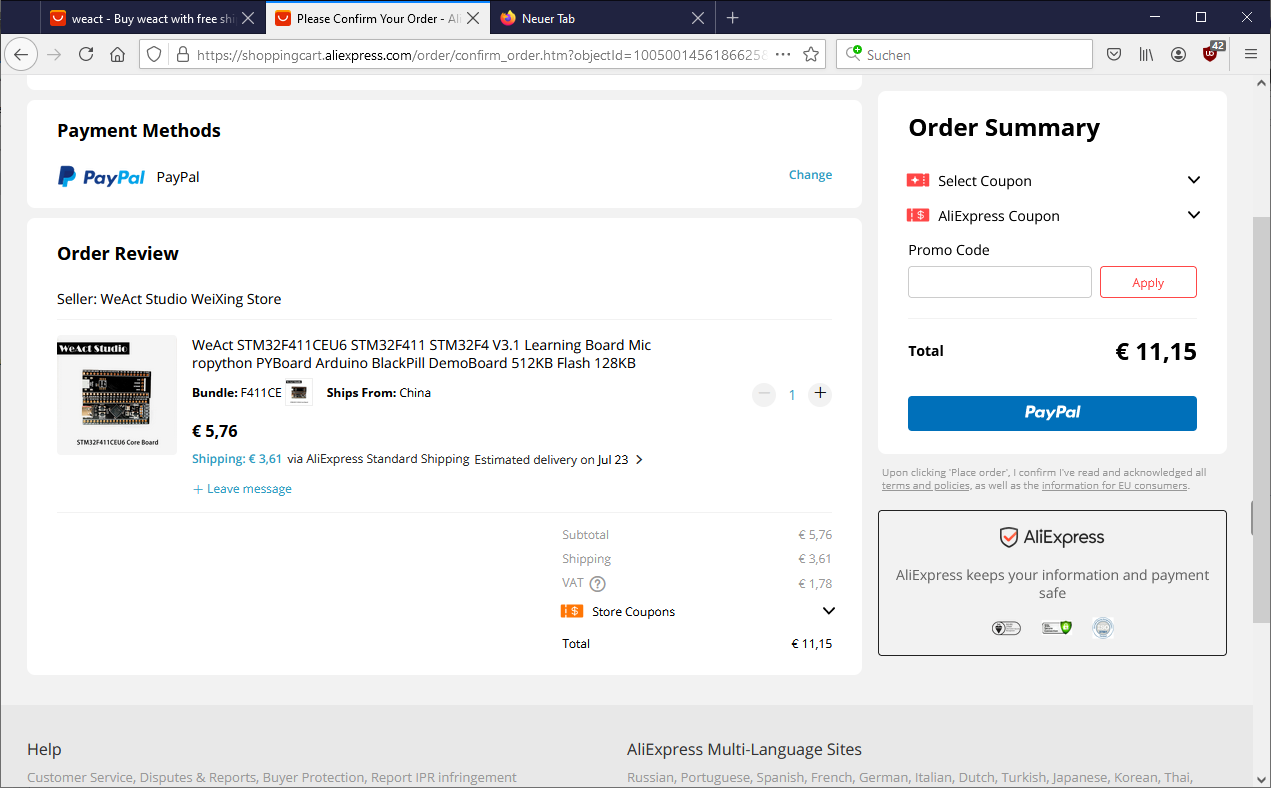1271x788 pixels.
Task: Expand shipping options arrow after Jul 23
Action: click(x=639, y=460)
